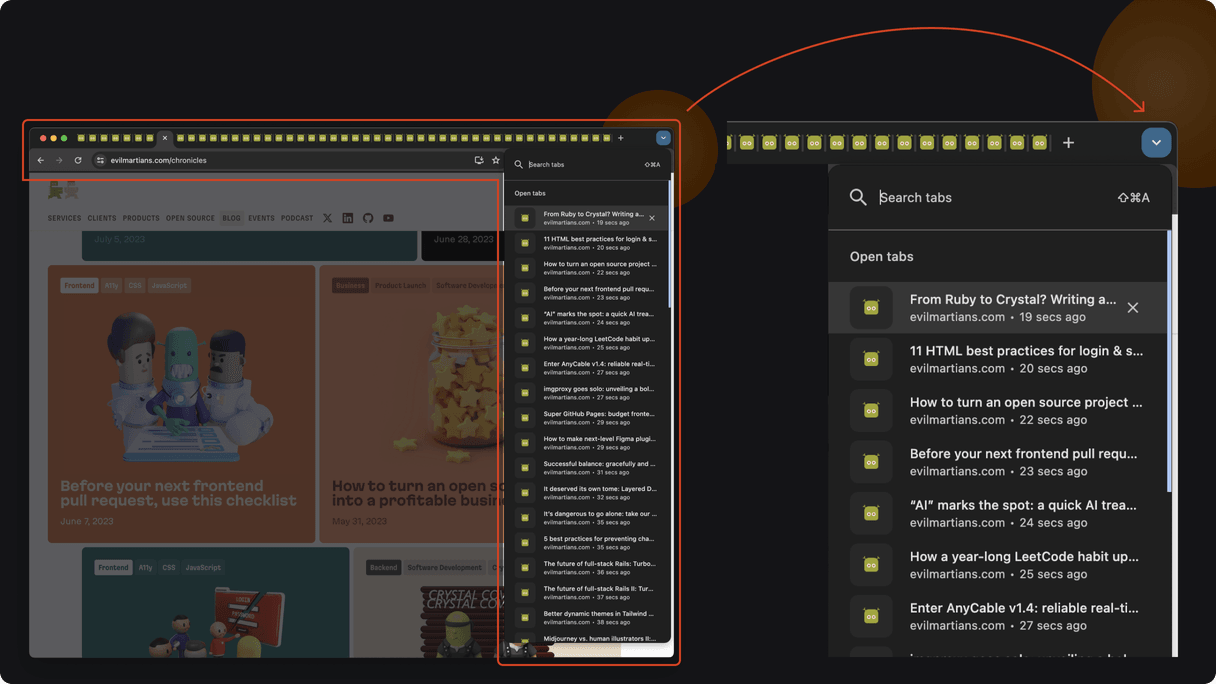This screenshot has width=1216, height=684.
Task: Open site information via the address bar icon
Action: pyautogui.click(x=100, y=160)
